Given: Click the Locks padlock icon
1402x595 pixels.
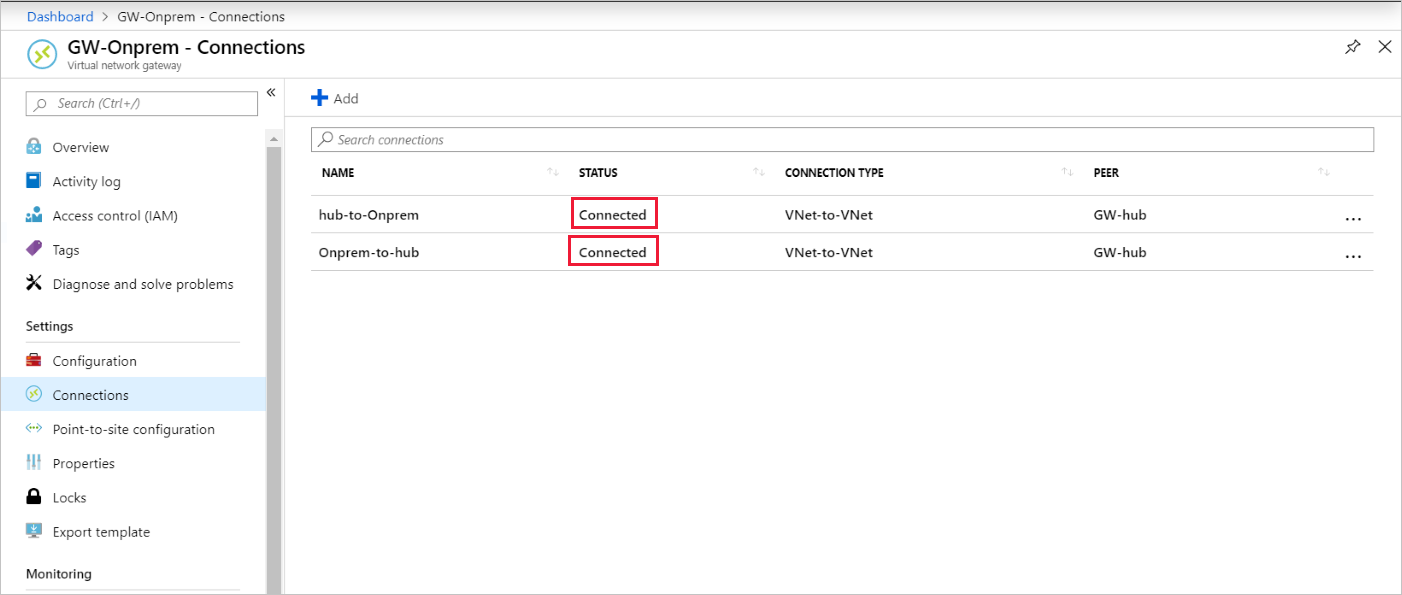Looking at the screenshot, I should 34,497.
